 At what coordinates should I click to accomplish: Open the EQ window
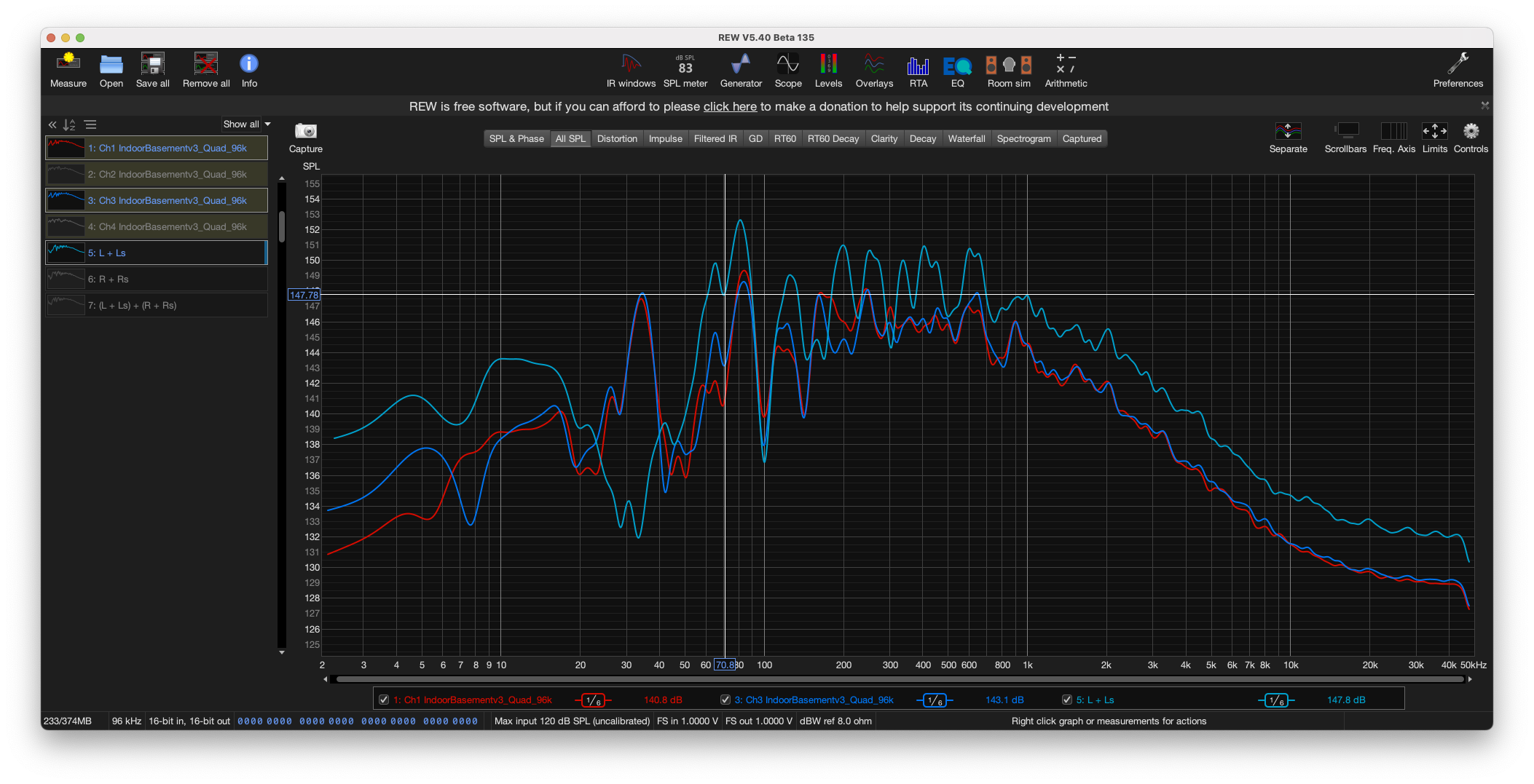(x=957, y=71)
